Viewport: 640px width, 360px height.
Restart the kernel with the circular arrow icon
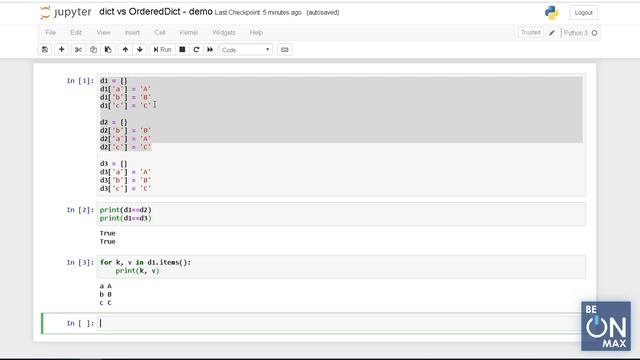click(x=196, y=49)
